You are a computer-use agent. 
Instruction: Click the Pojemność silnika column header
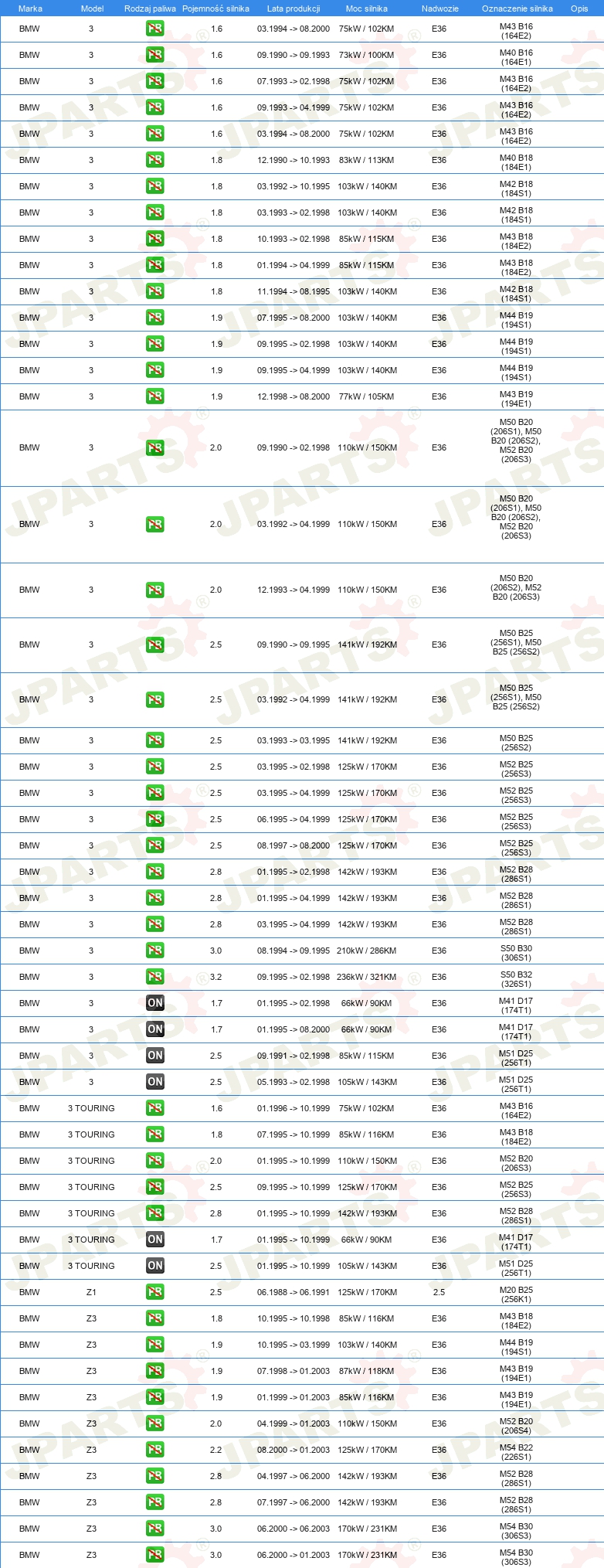click(216, 9)
